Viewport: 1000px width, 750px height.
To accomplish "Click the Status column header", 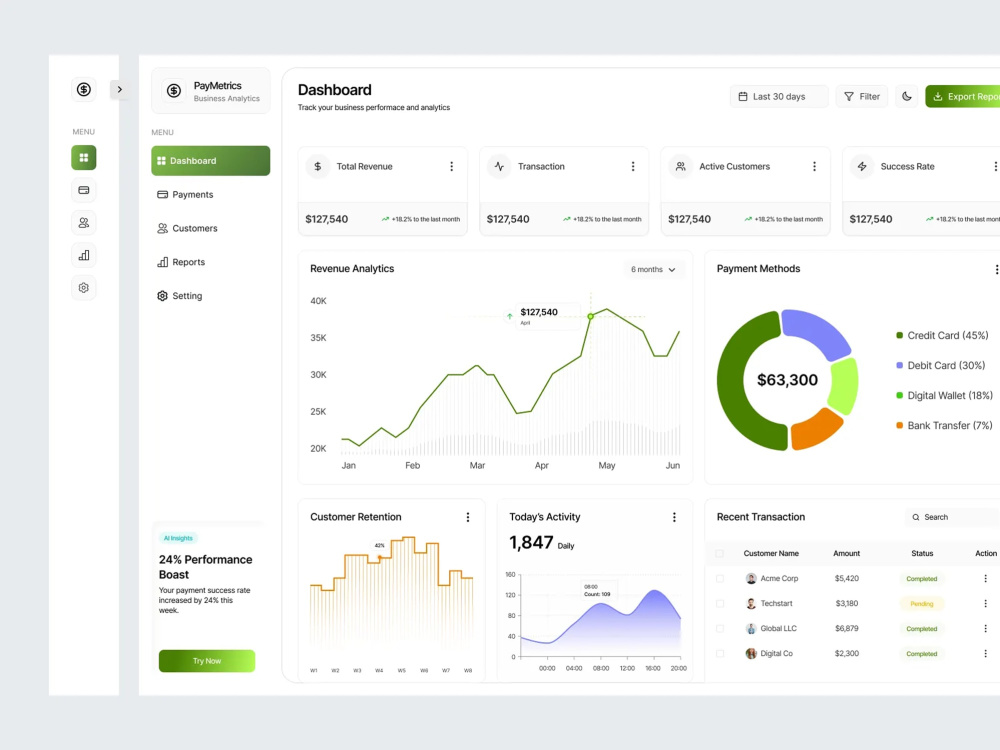I will coord(922,554).
